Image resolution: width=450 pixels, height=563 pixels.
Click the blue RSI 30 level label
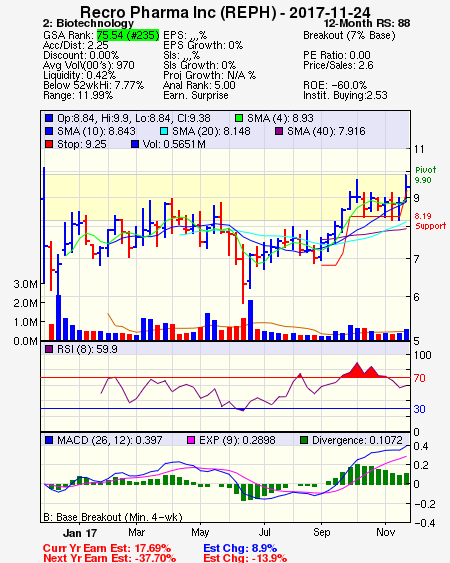click(419, 409)
